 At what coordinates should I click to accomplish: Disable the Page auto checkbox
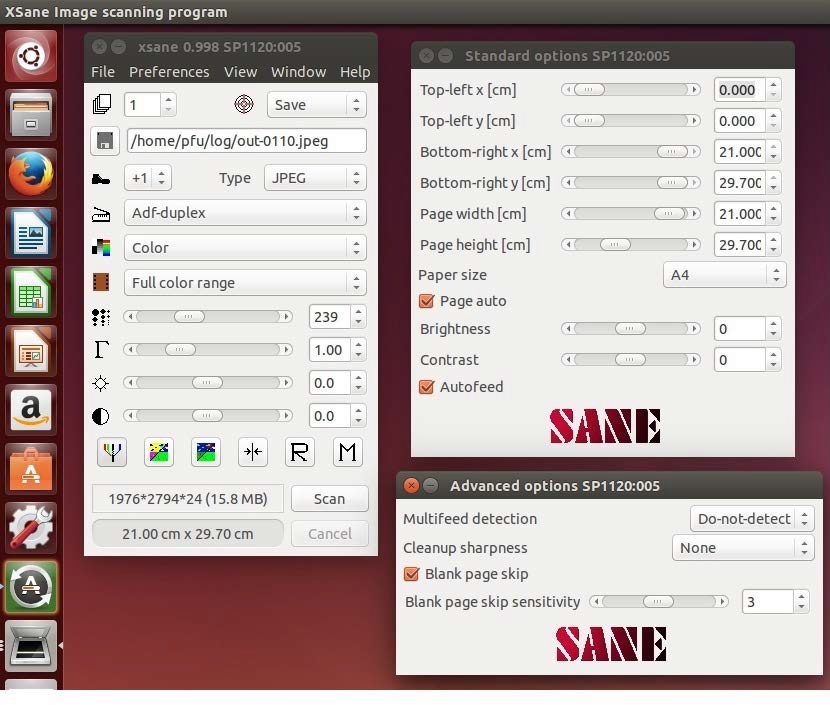pyautogui.click(x=426, y=301)
